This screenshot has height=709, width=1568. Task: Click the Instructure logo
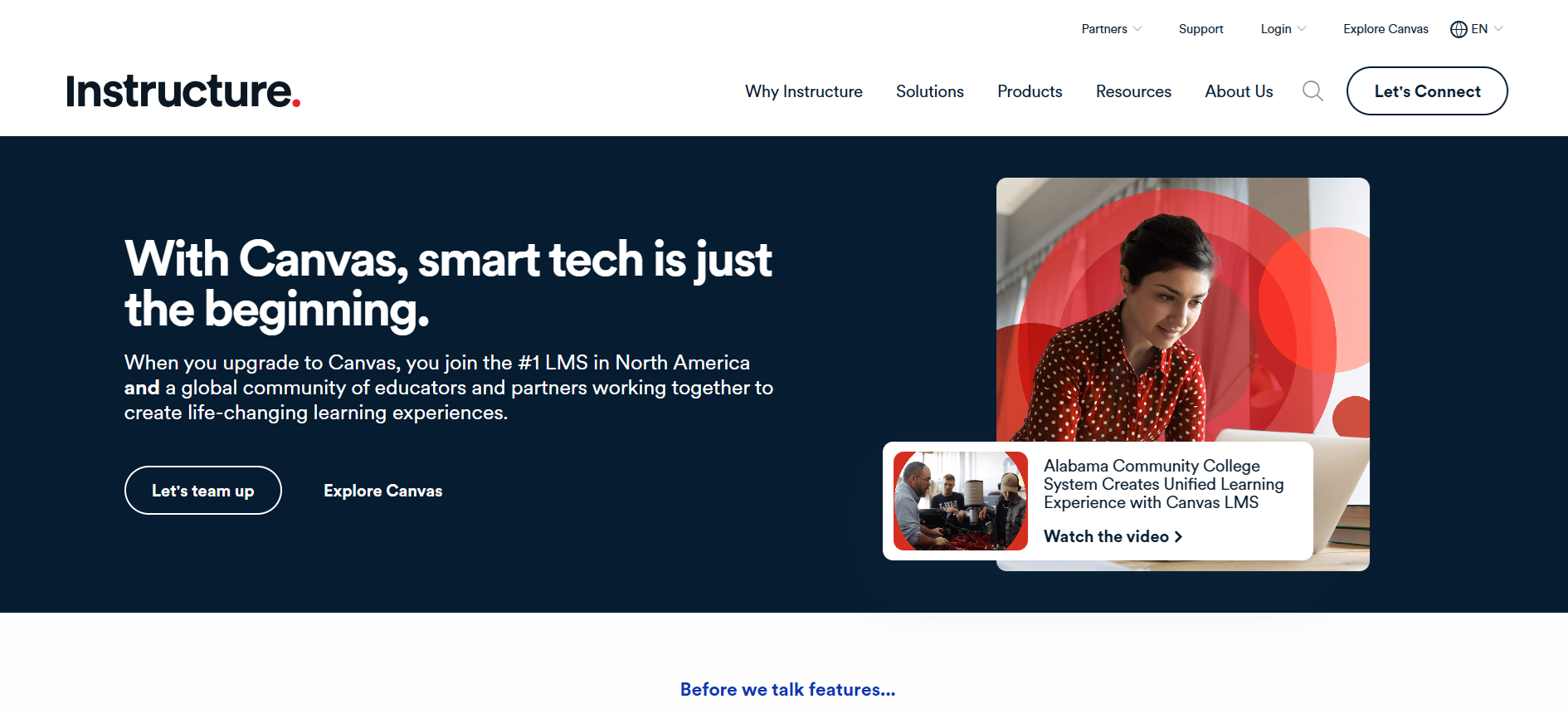coord(183,91)
